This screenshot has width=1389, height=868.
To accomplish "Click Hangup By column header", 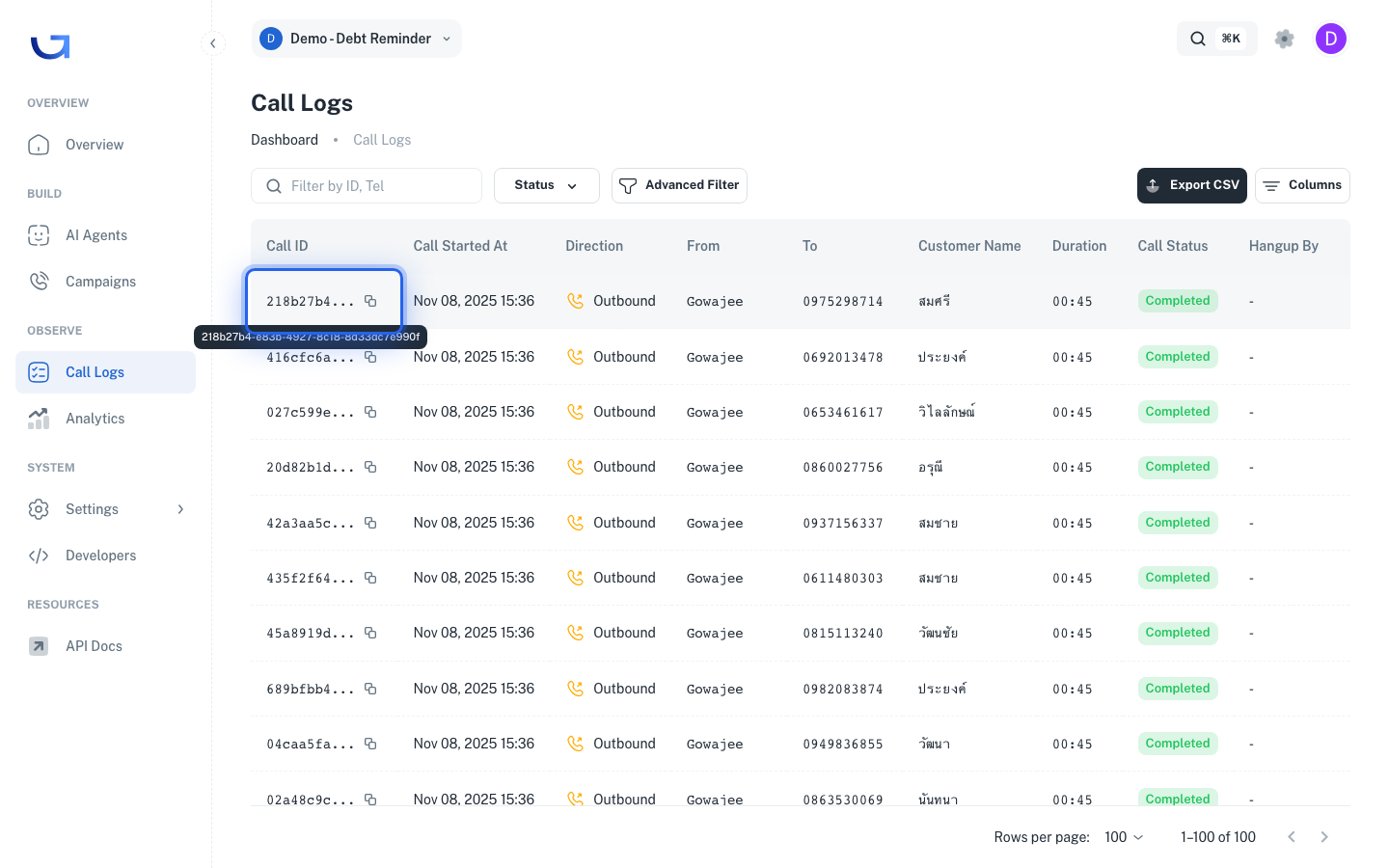I will coord(1284,246).
